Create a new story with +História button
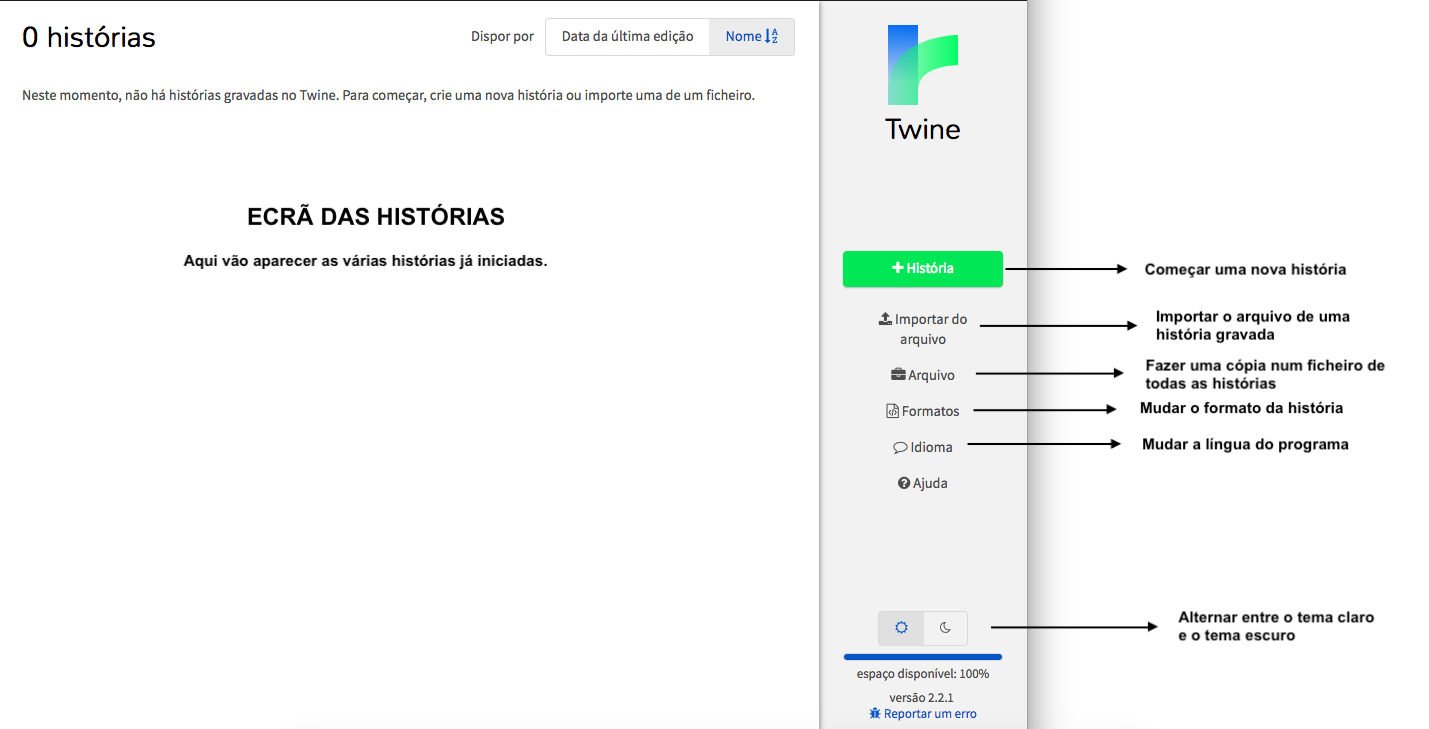The width and height of the screenshot is (1429, 729). tap(922, 269)
